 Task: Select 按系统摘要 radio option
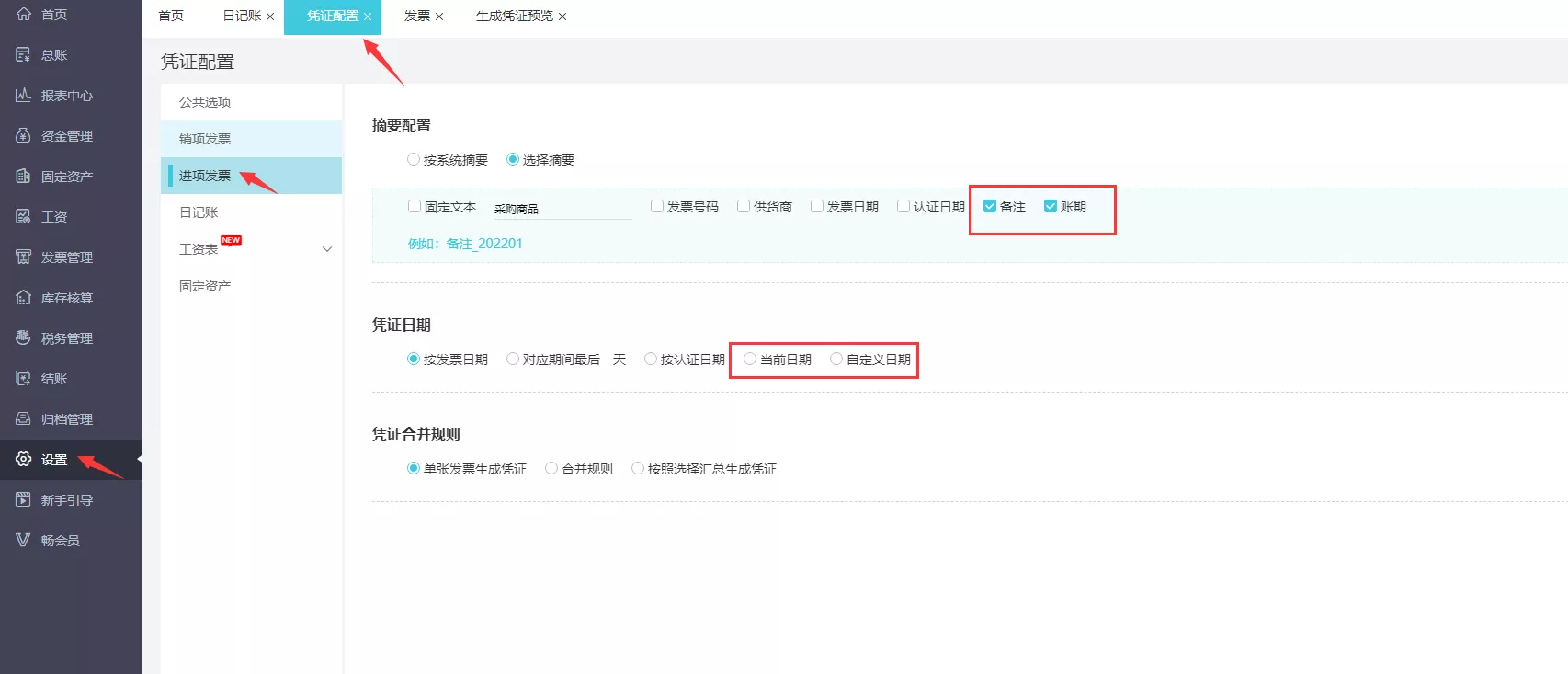414,159
